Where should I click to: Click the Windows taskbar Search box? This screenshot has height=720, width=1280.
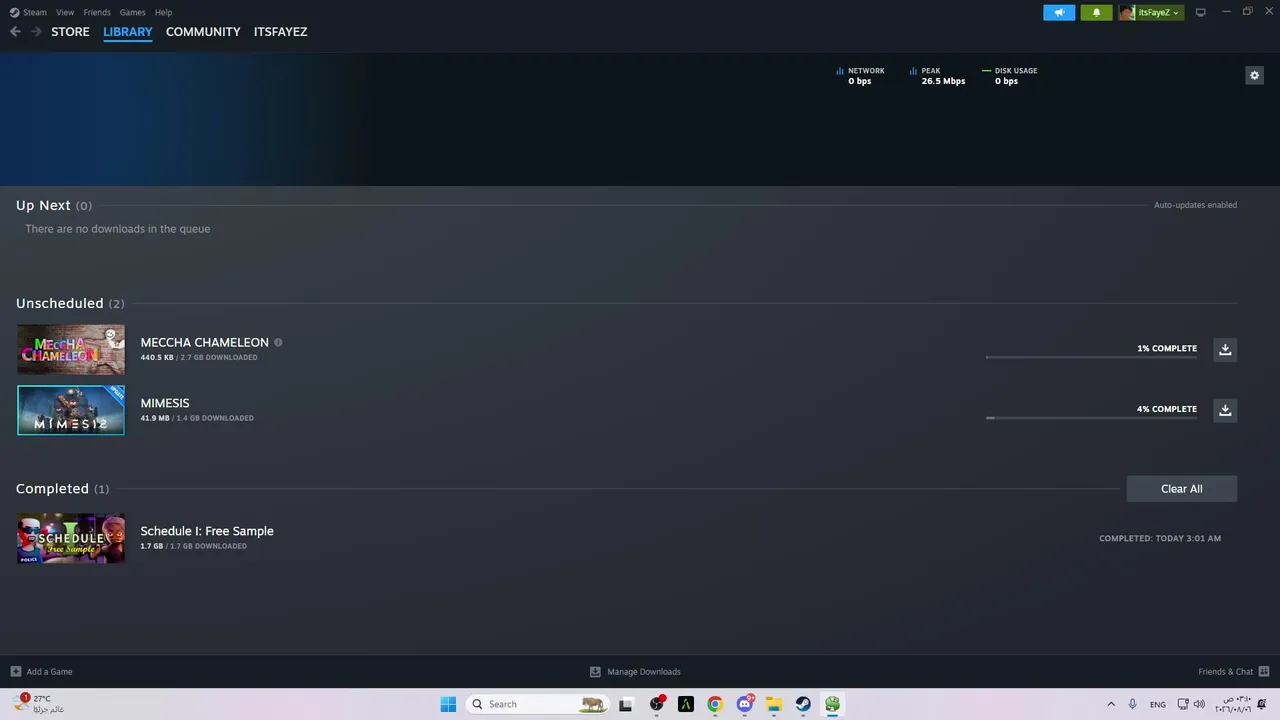point(538,704)
